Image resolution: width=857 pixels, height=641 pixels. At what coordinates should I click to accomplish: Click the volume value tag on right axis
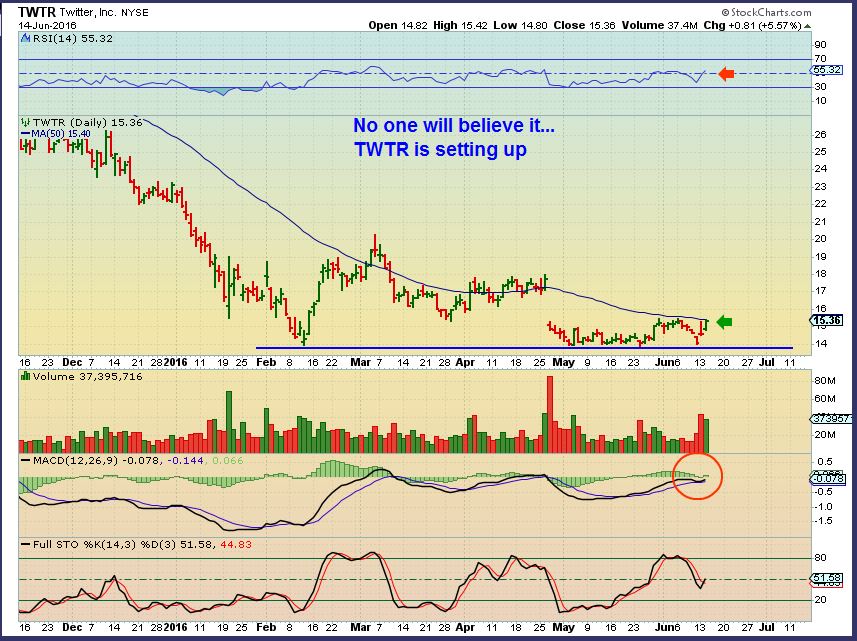[x=831, y=419]
